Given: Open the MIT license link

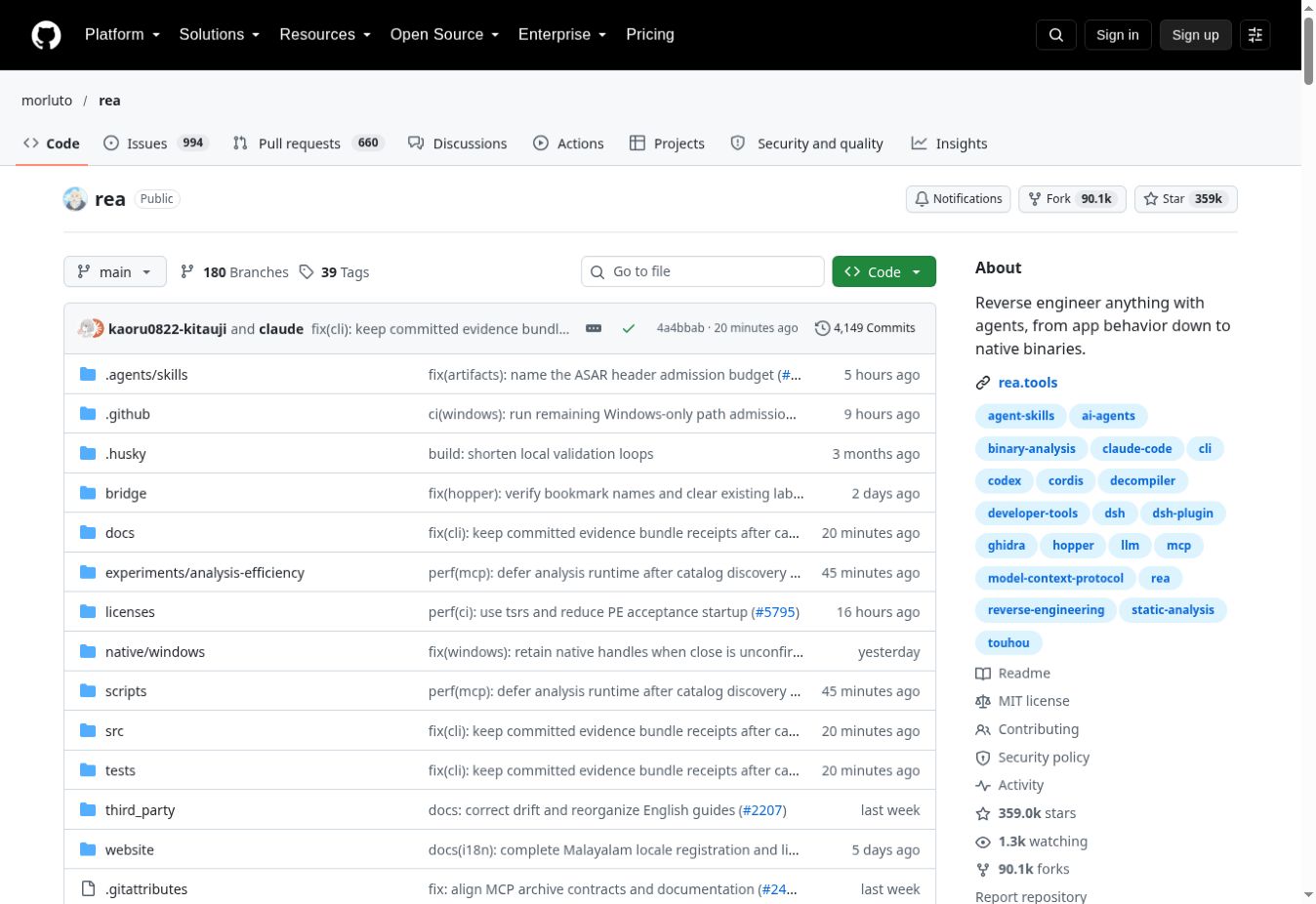Looking at the screenshot, I should click(1023, 701).
